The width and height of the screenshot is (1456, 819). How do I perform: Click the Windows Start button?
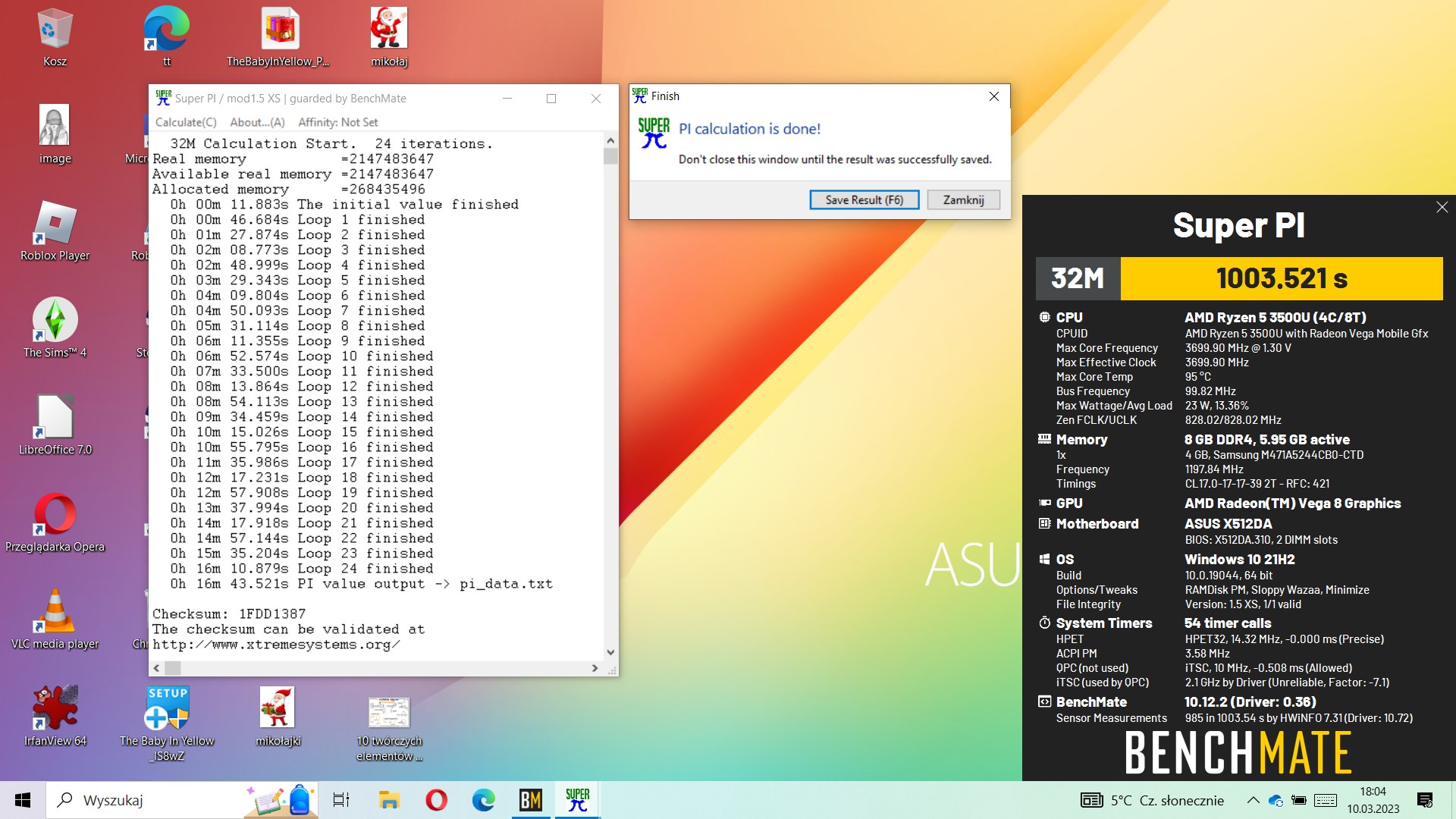point(23,800)
